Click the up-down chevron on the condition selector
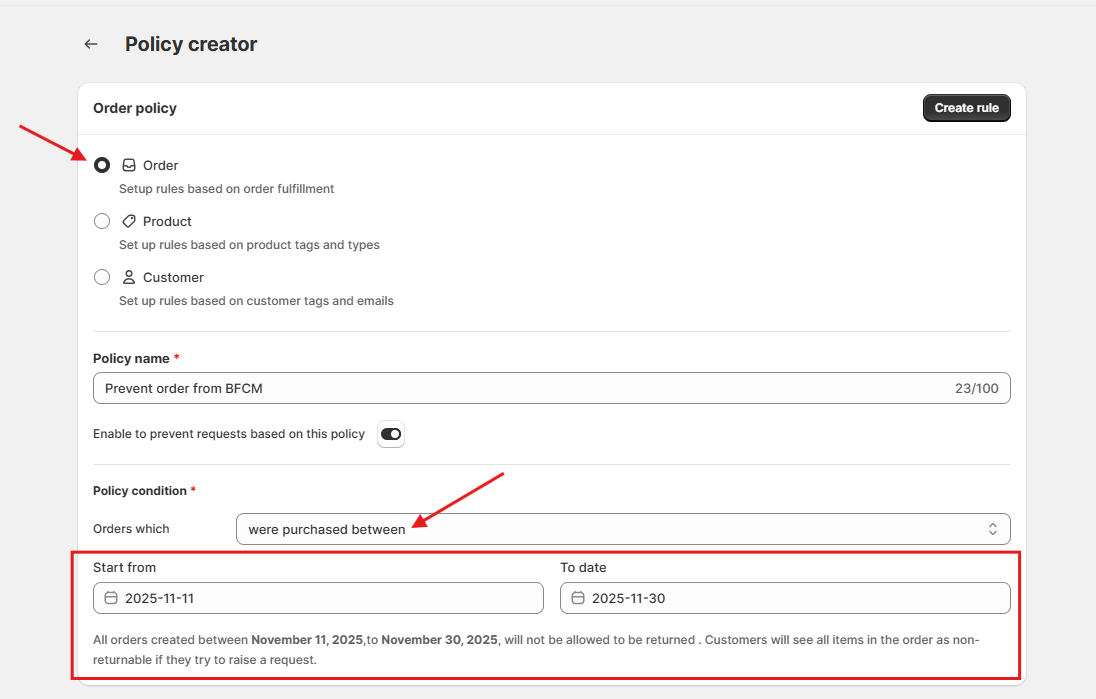Viewport: 1096px width, 699px height. [992, 529]
